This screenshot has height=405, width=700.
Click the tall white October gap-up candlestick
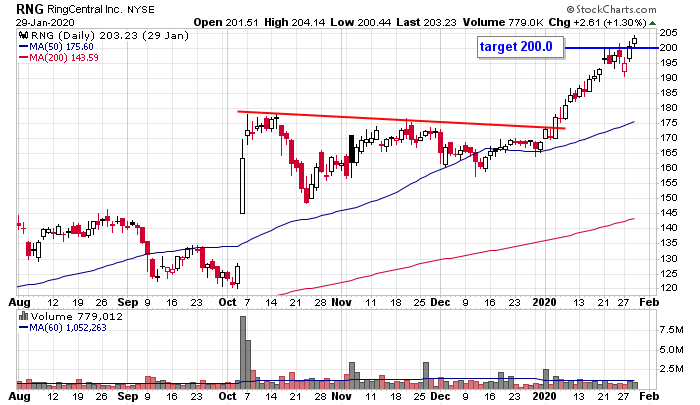tap(242, 186)
